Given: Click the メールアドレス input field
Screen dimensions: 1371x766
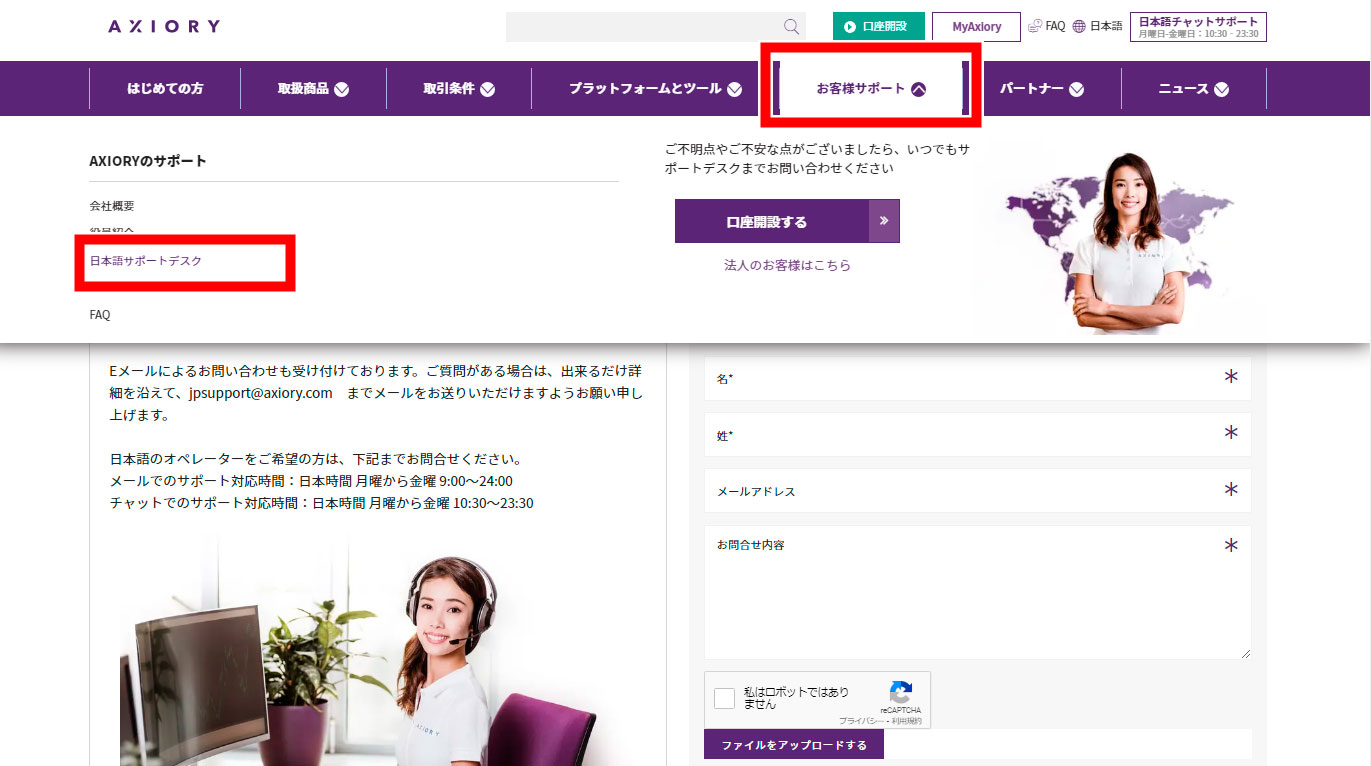Looking at the screenshot, I should tap(977, 491).
